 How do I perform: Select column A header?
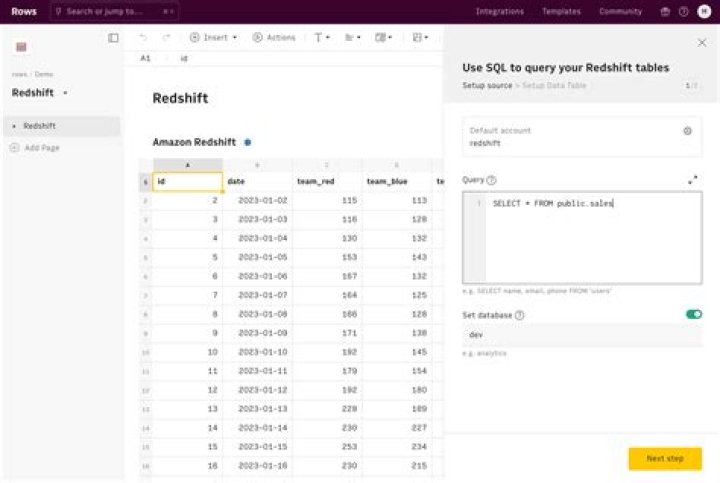(188, 164)
